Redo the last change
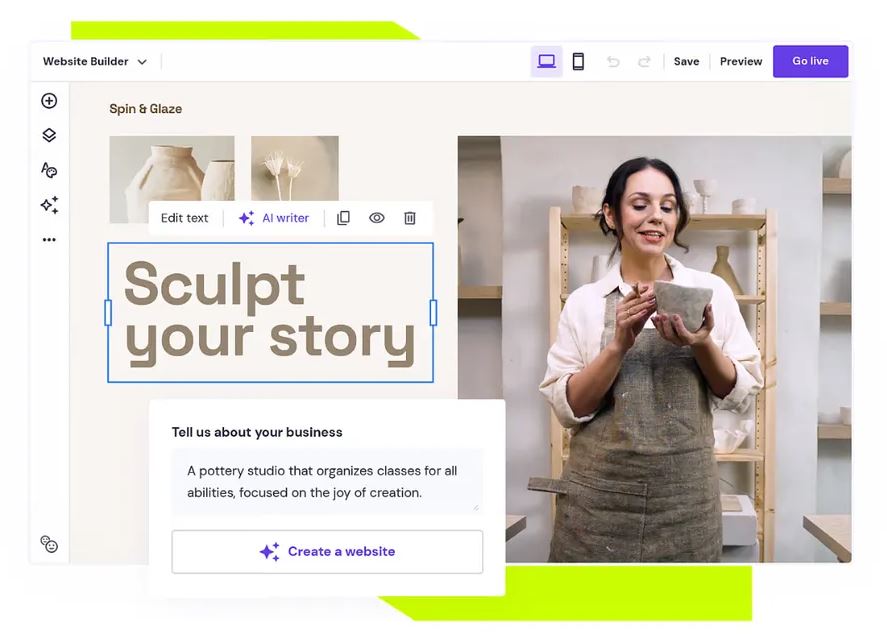Viewport: 887px width, 635px height. coord(644,61)
